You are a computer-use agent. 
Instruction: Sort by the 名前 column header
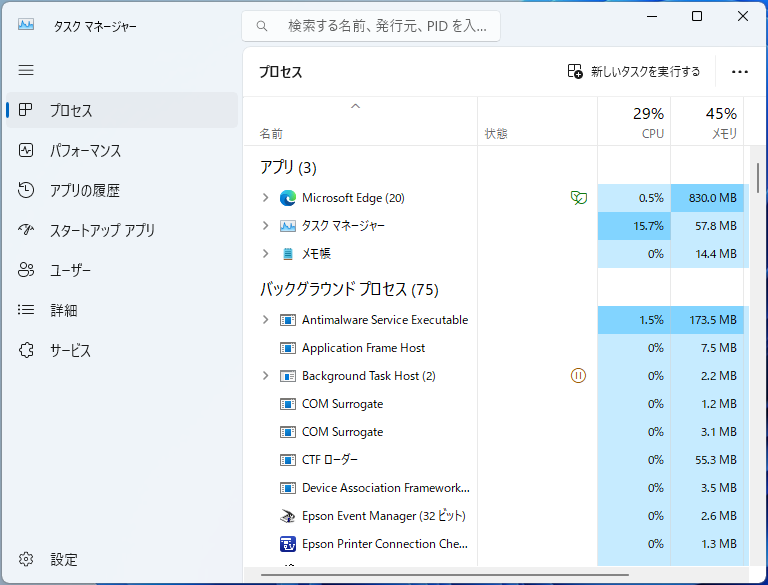(x=360, y=121)
